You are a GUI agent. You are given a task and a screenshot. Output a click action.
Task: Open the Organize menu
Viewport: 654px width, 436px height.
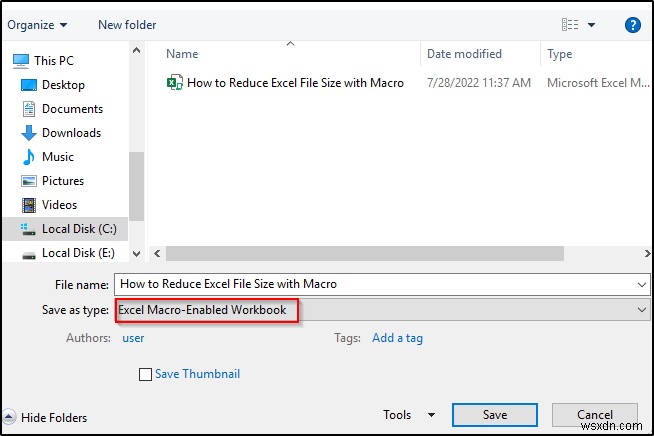pyautogui.click(x=37, y=25)
